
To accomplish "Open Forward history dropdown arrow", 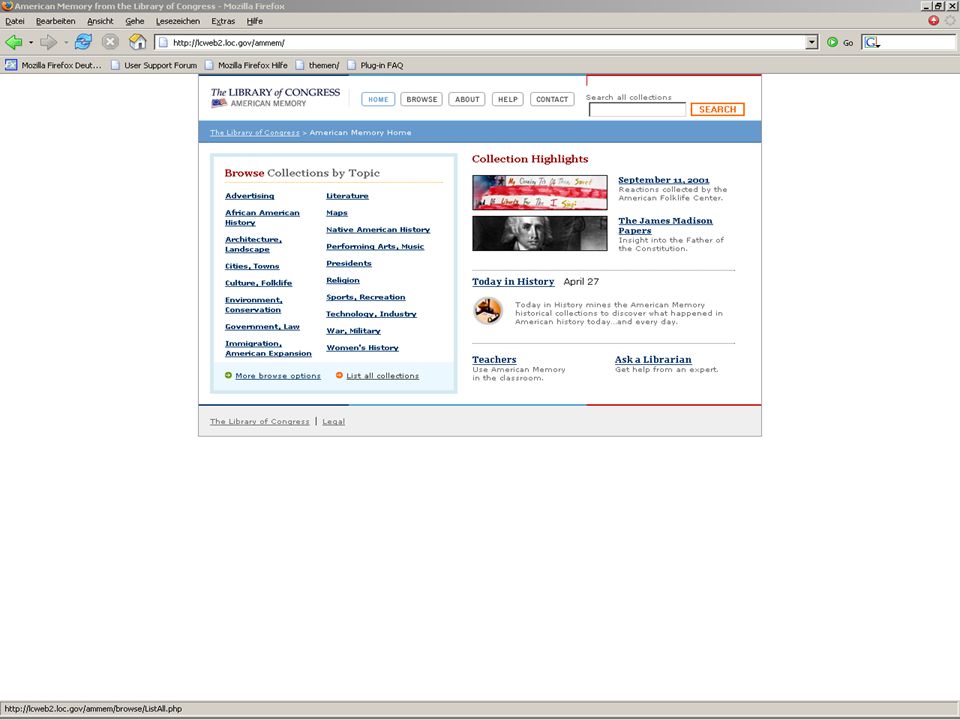I will click(x=66, y=42).
